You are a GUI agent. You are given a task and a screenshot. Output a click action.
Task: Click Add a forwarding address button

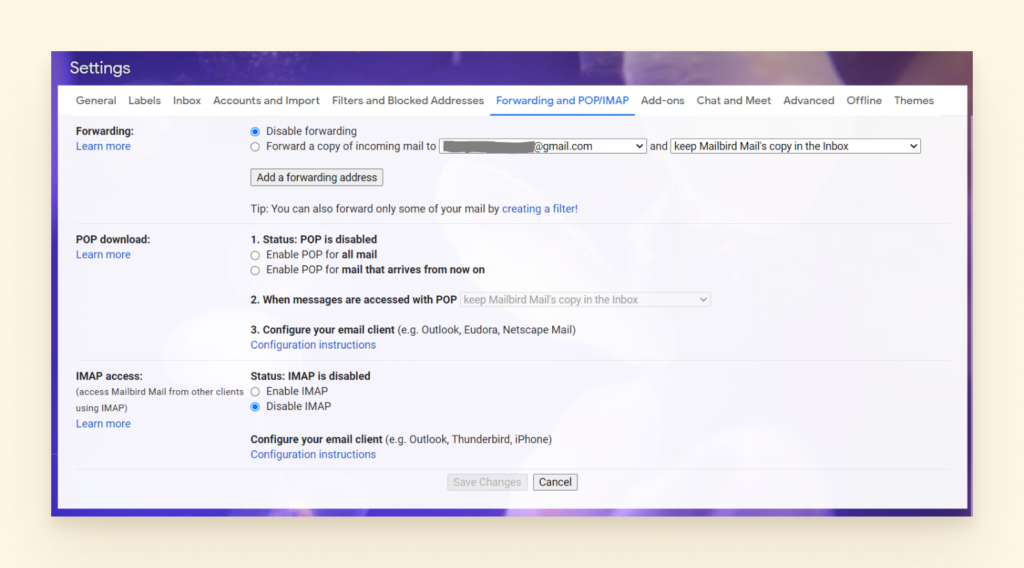317,178
